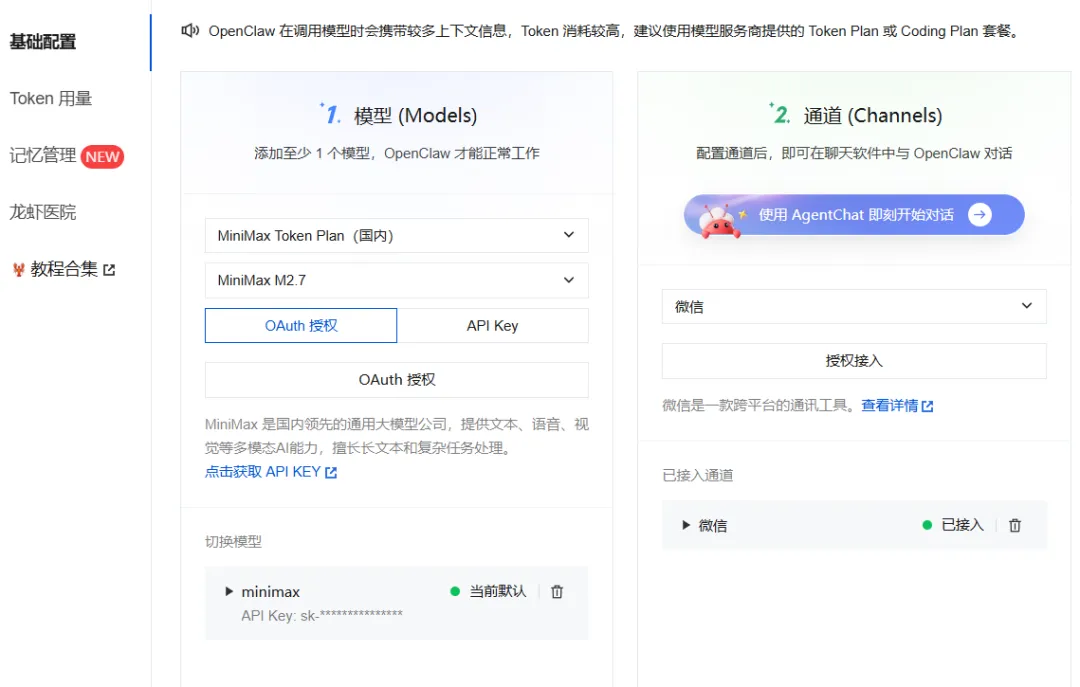
Task: Delete the connected 微信 channel
Action: pos(1015,526)
